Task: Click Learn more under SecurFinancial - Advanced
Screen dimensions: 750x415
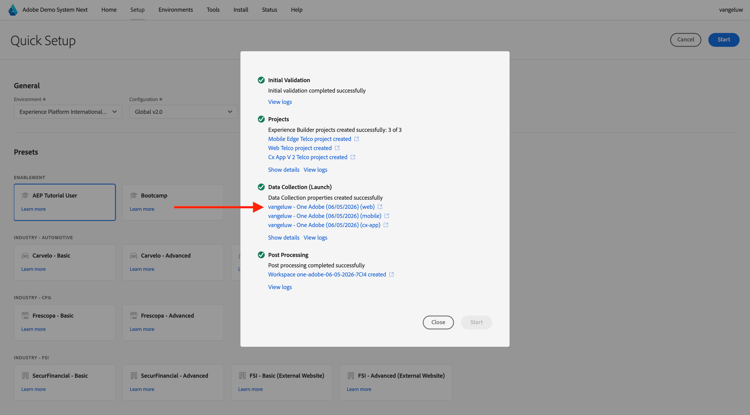Action: (x=142, y=389)
